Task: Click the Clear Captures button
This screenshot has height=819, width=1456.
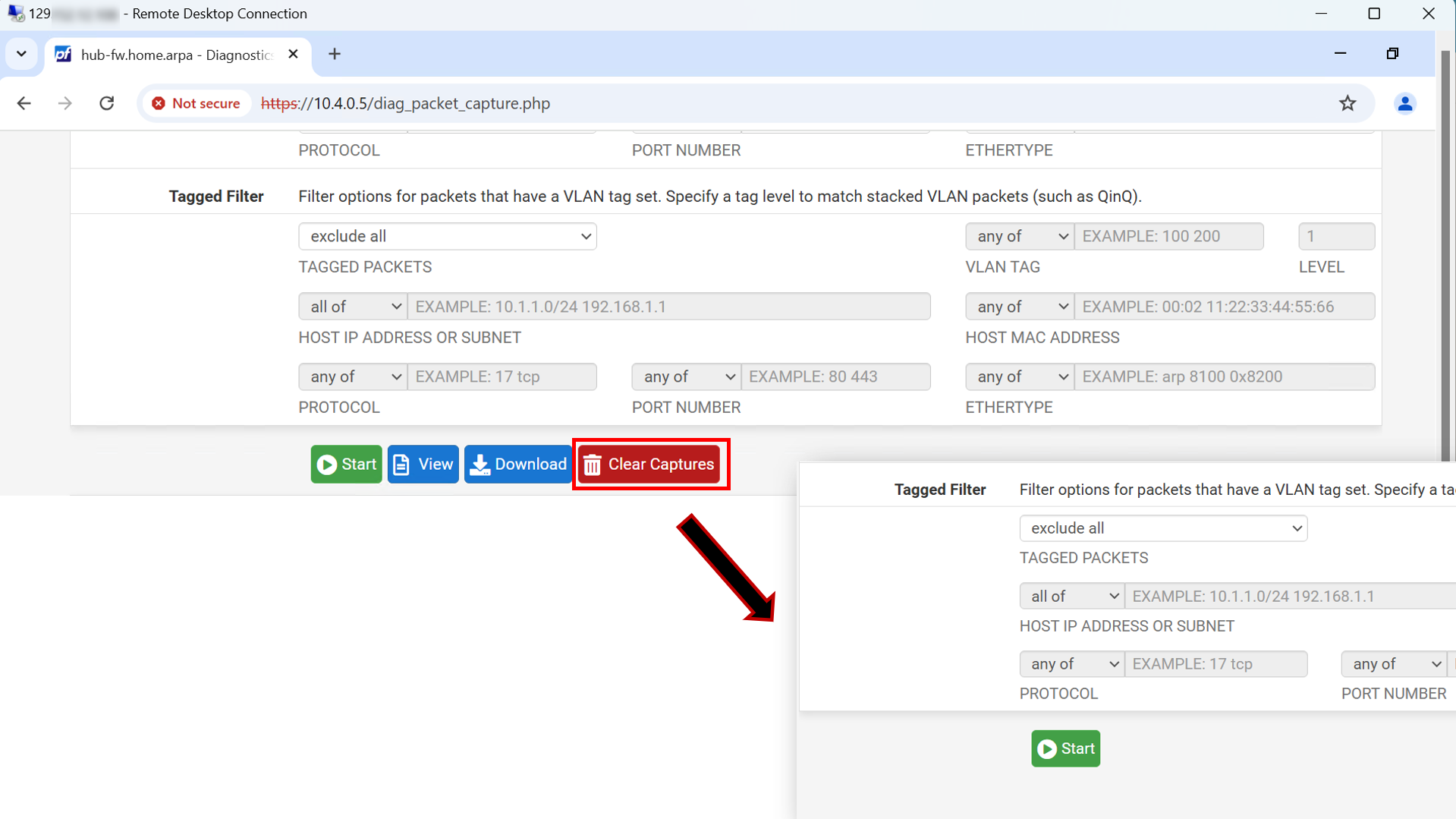Action: (x=650, y=465)
